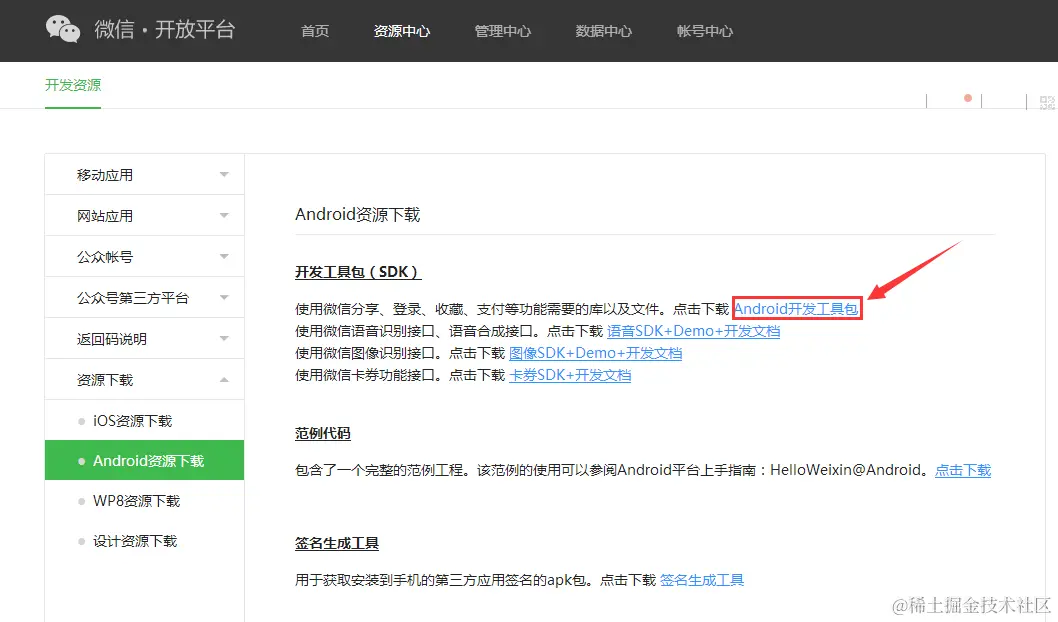Viewport: 1058px width, 622px height.
Task: Expand the 公众帐号 sidebar section arrow
Action: pos(224,256)
